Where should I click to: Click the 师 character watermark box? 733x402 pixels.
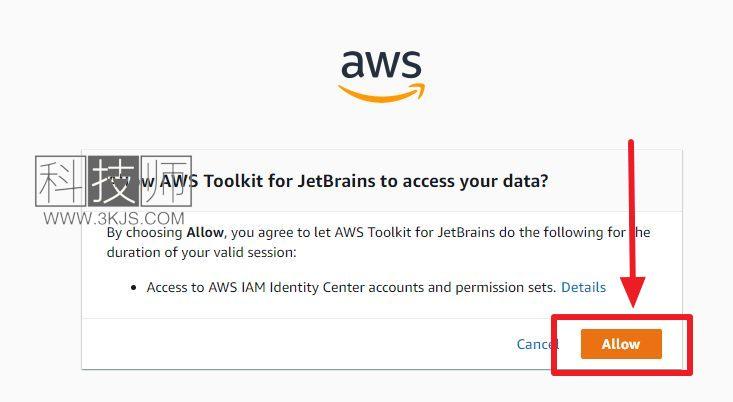point(166,181)
